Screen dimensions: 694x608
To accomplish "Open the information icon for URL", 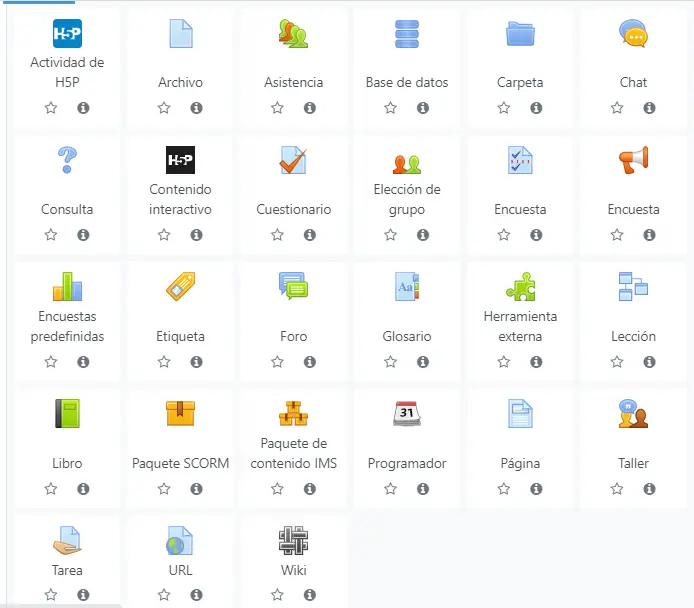I will point(197,594).
